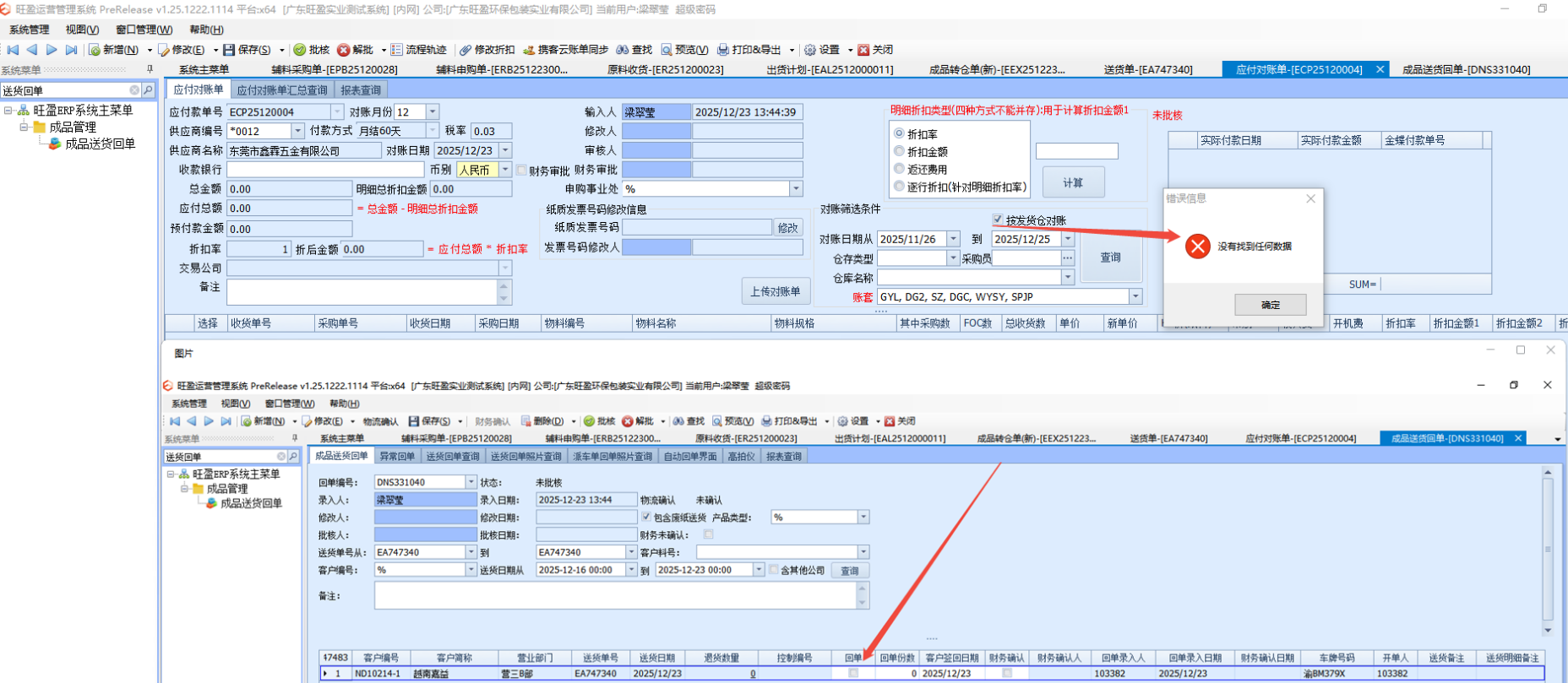Click 打印&导出 in the 图片 window toolbar

tap(790, 421)
